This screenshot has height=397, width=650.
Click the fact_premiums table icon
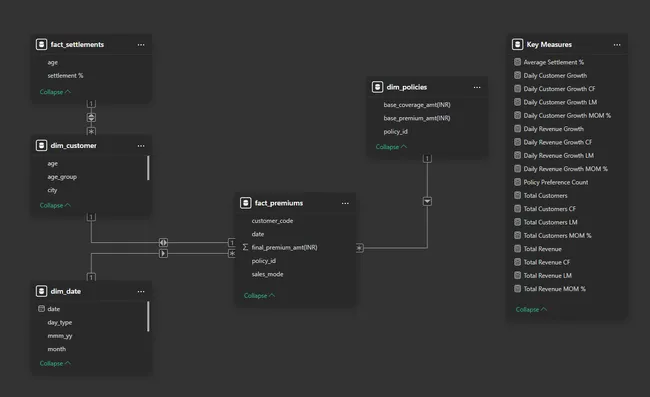coord(246,203)
